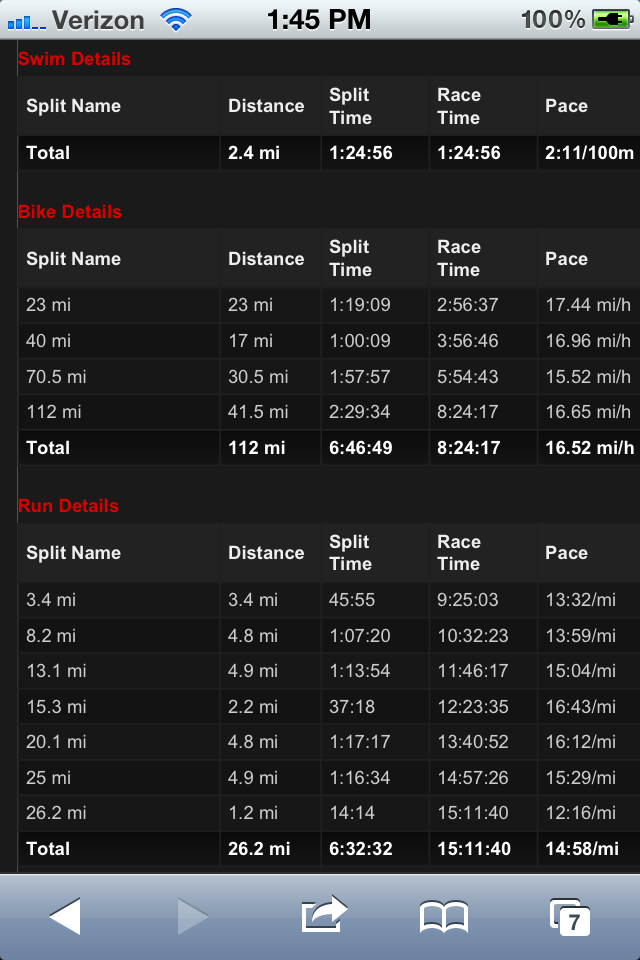
Task: Tap the cellular signal bars icon
Action: [x=26, y=20]
